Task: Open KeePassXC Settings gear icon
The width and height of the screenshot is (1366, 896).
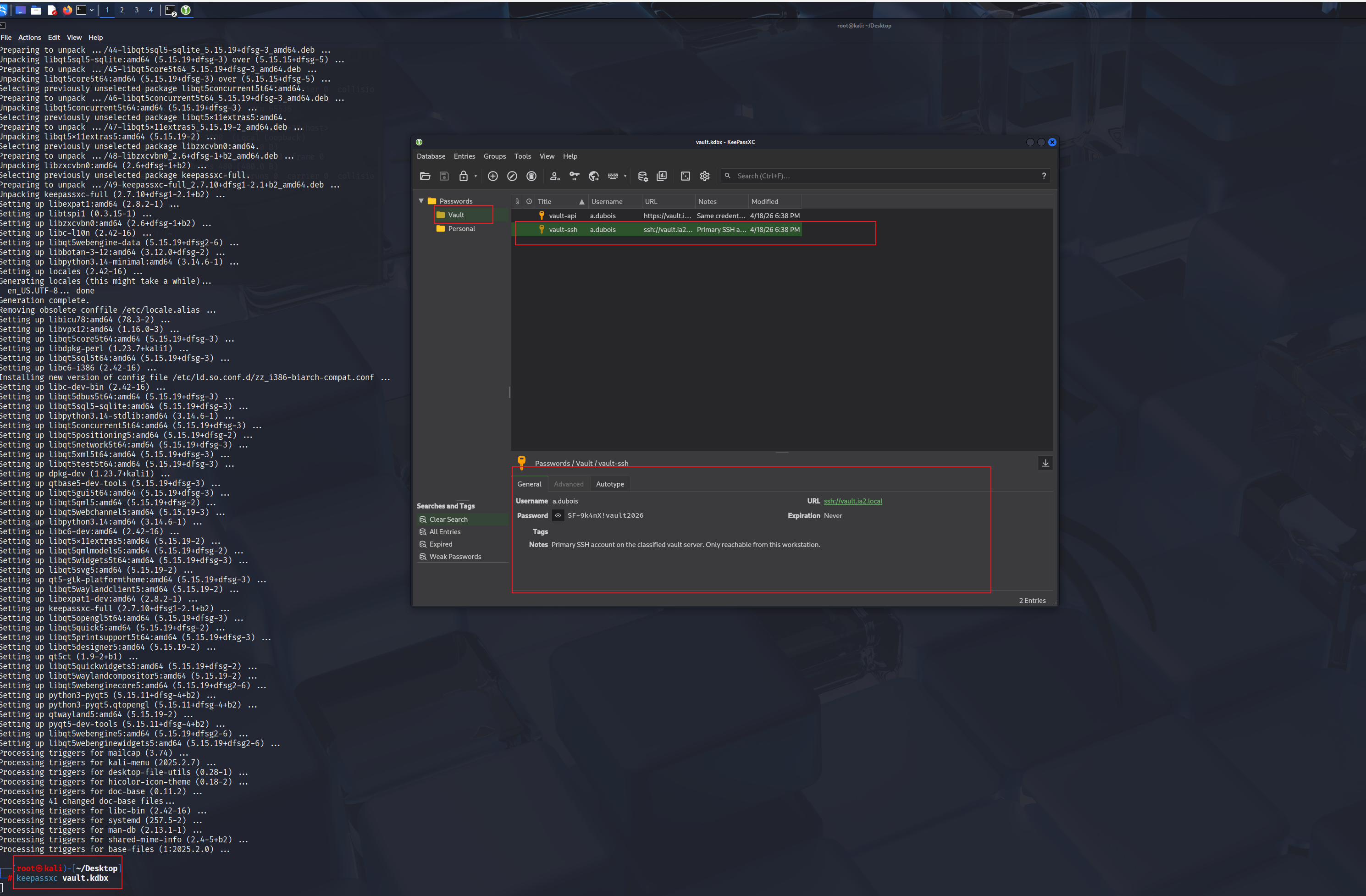Action: [705, 176]
